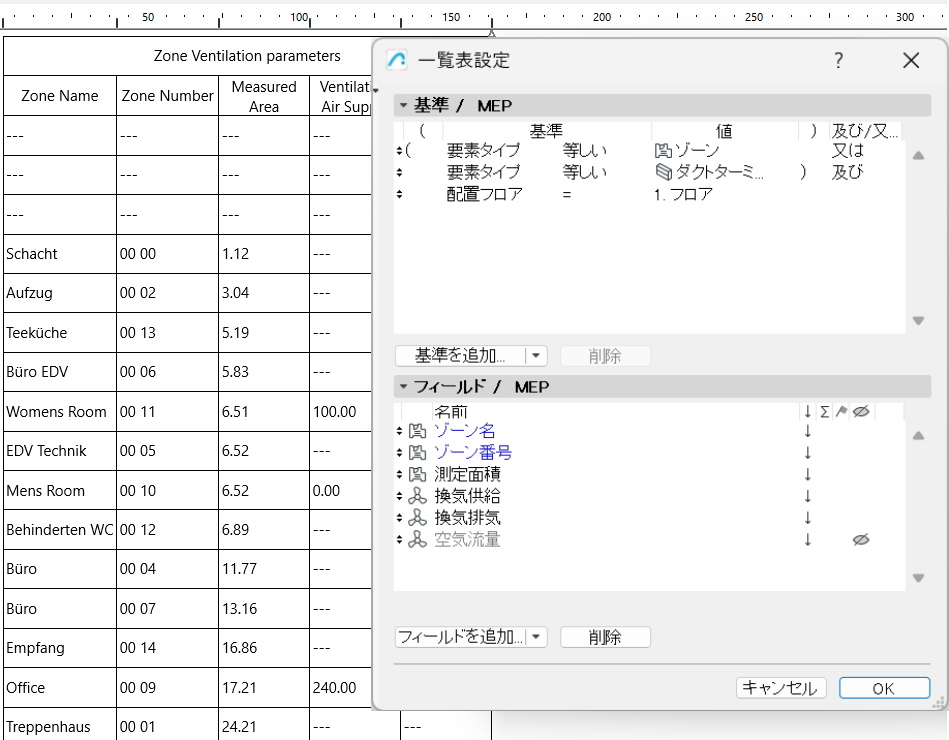Screen dimensions: 949x740
Task: Open the フィールドを追加 dropdown arrow
Action: pos(536,637)
